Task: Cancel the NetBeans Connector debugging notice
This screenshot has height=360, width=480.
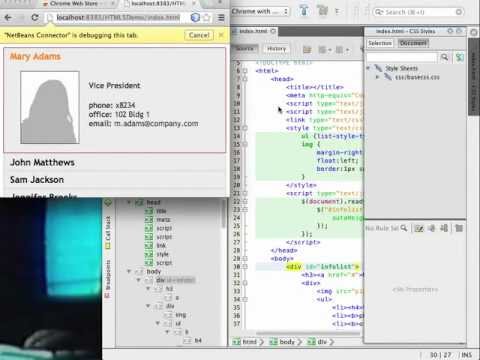Action: pyautogui.click(x=199, y=35)
